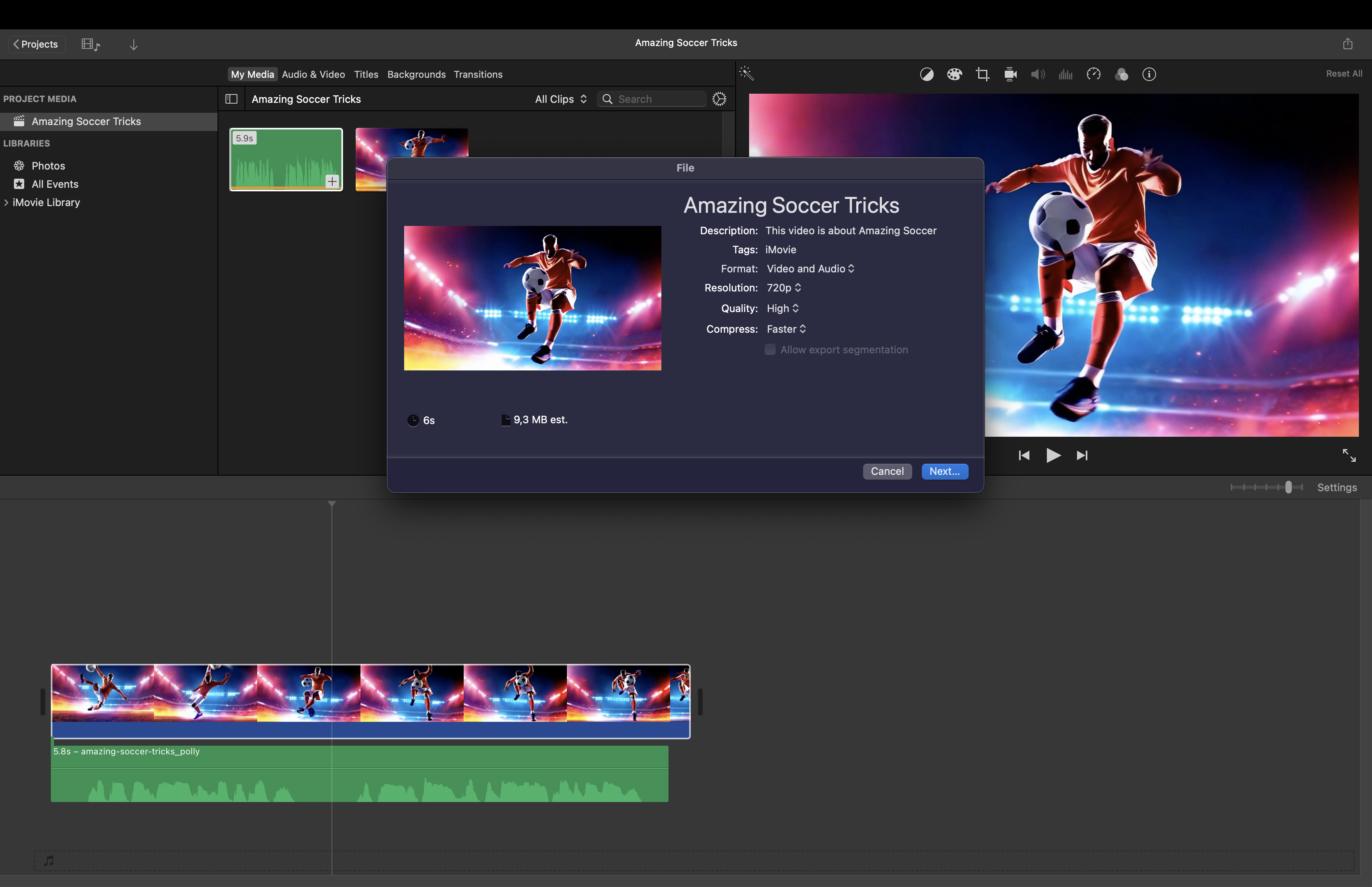The image size is (1372, 887).
Task: Click the left trim handle of timeline clip
Action: (42, 702)
